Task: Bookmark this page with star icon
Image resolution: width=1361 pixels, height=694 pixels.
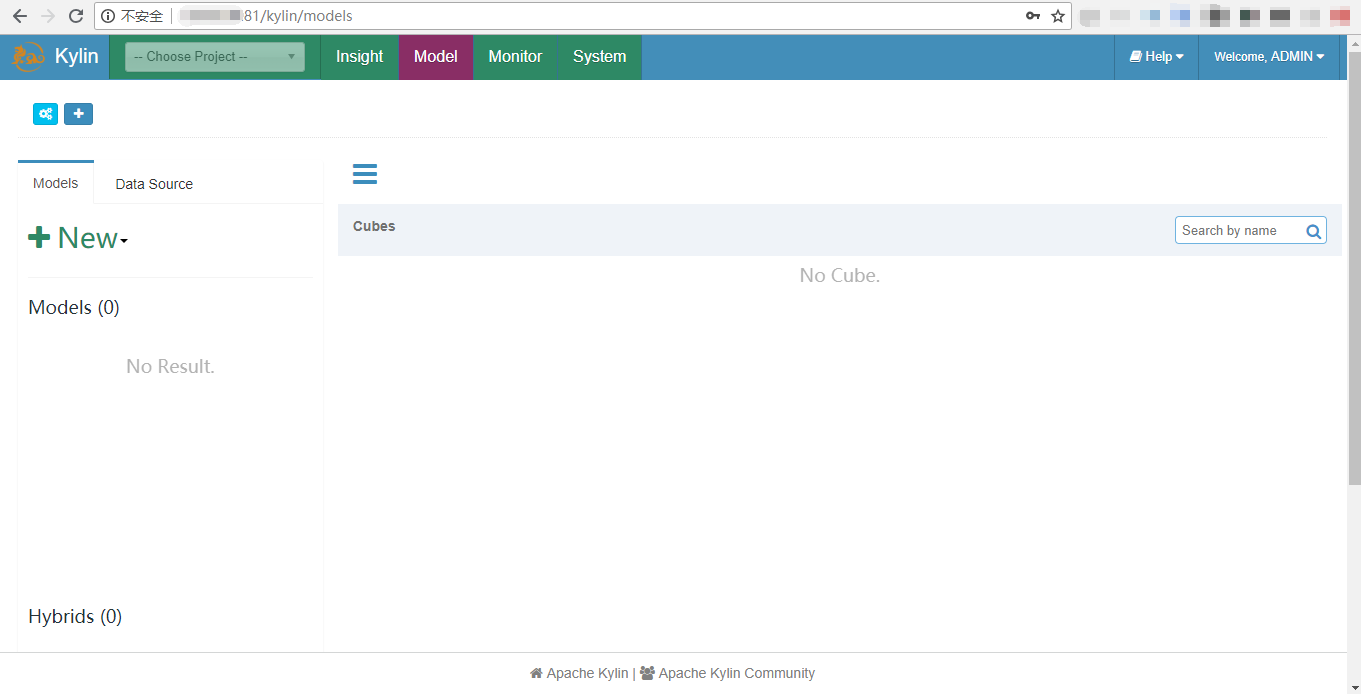Action: 1058,16
